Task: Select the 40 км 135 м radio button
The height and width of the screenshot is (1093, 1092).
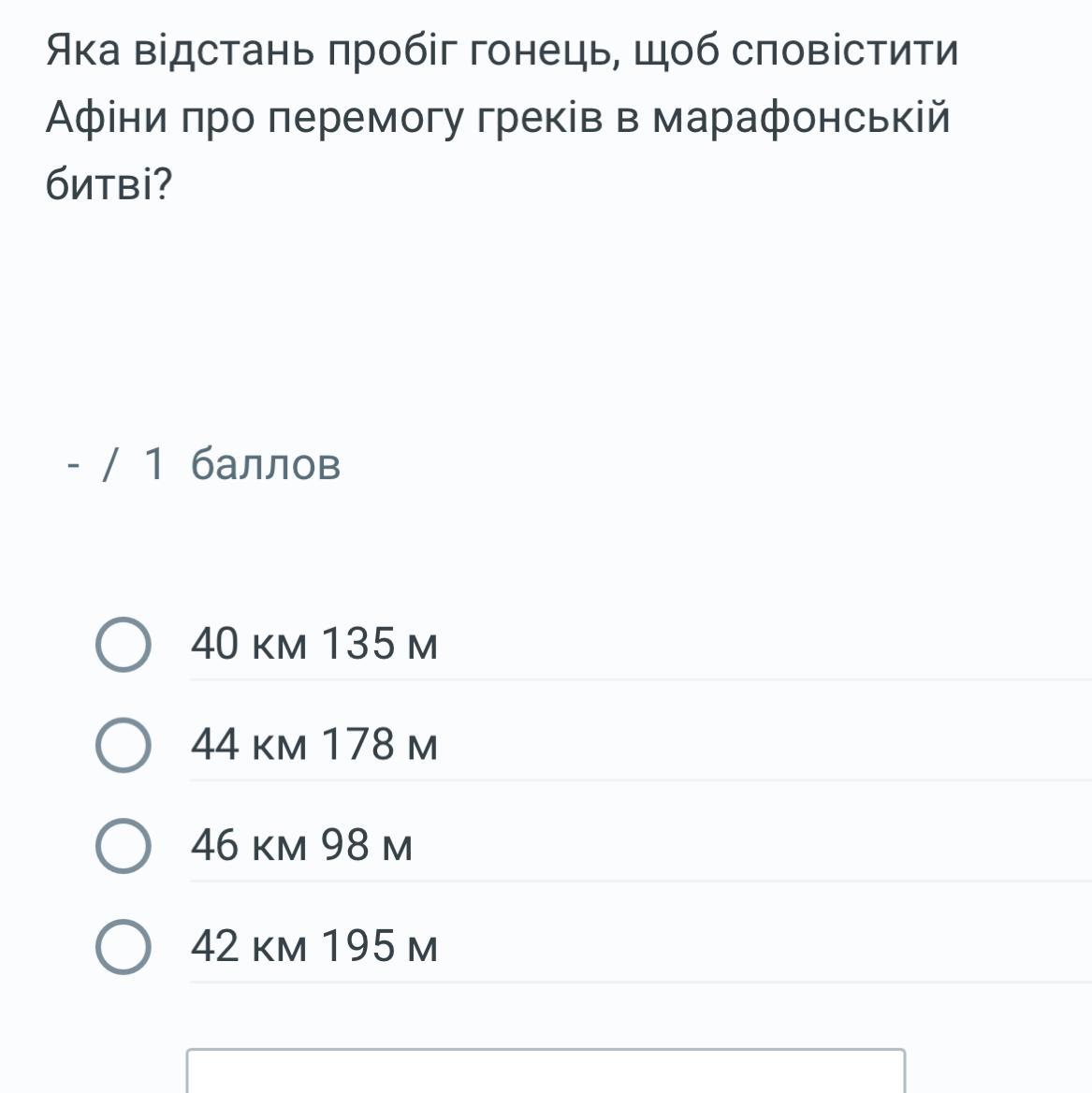Action: pos(123,645)
